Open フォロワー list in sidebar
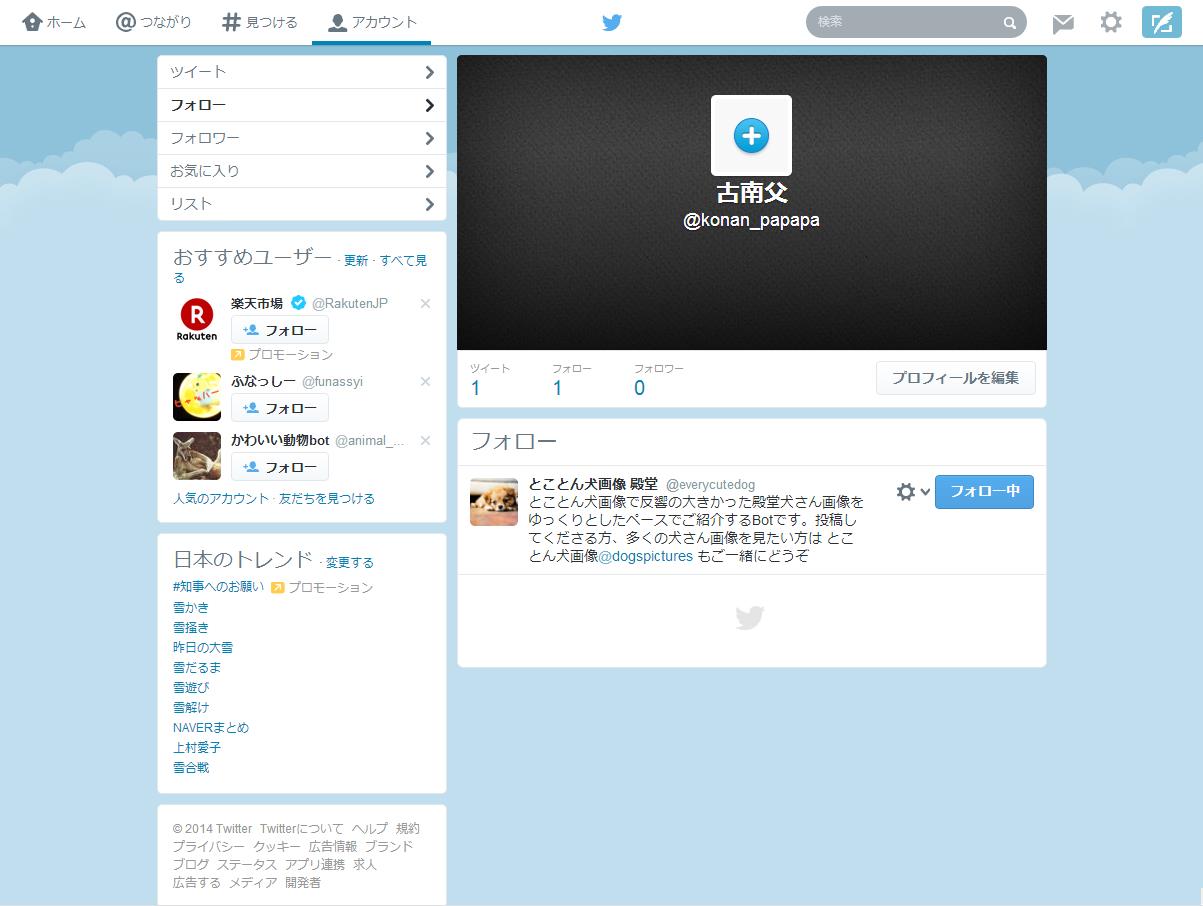1203x906 pixels. [x=302, y=138]
